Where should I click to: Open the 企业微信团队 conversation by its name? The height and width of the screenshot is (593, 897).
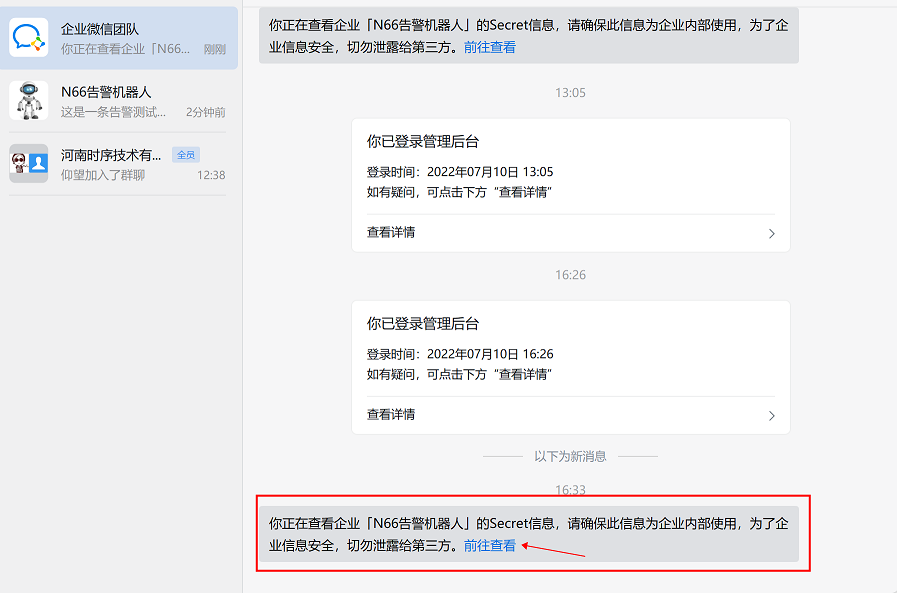(x=101, y=29)
